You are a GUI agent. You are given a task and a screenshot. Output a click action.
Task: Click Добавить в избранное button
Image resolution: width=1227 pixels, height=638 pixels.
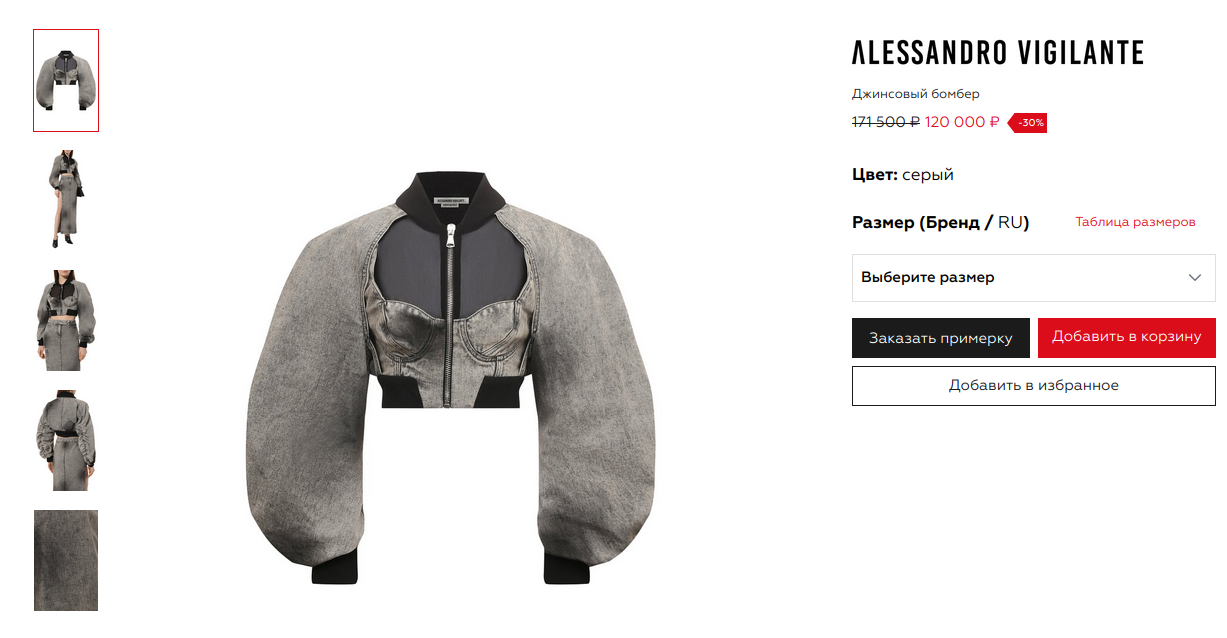pyautogui.click(x=1034, y=386)
